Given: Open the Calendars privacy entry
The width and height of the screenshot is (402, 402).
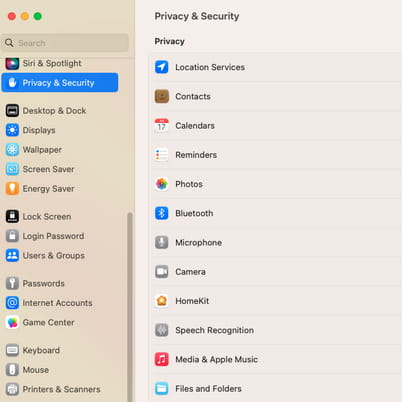Looking at the screenshot, I should [x=277, y=126].
